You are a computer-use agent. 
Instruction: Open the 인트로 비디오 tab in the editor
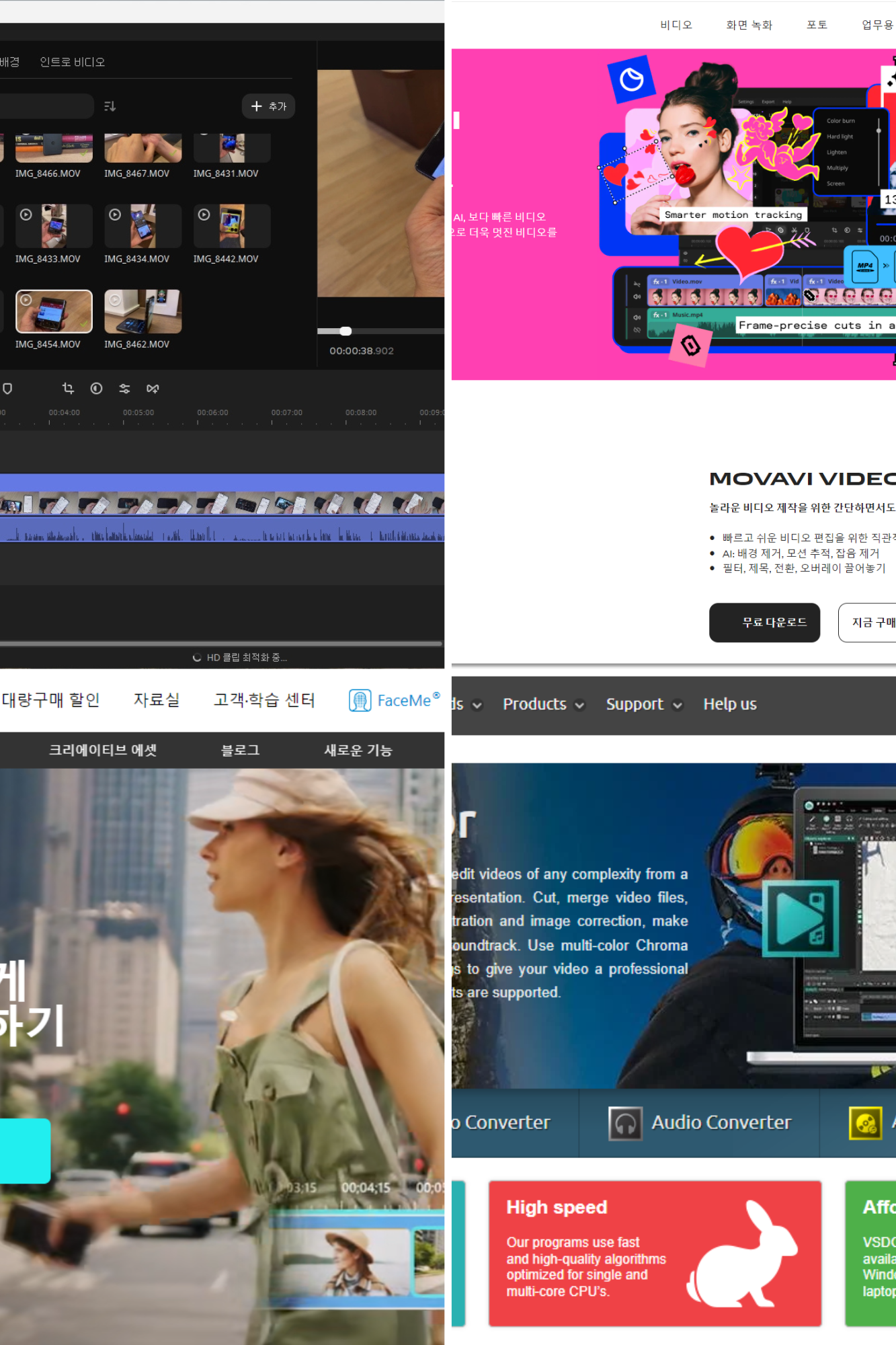pyautogui.click(x=72, y=62)
